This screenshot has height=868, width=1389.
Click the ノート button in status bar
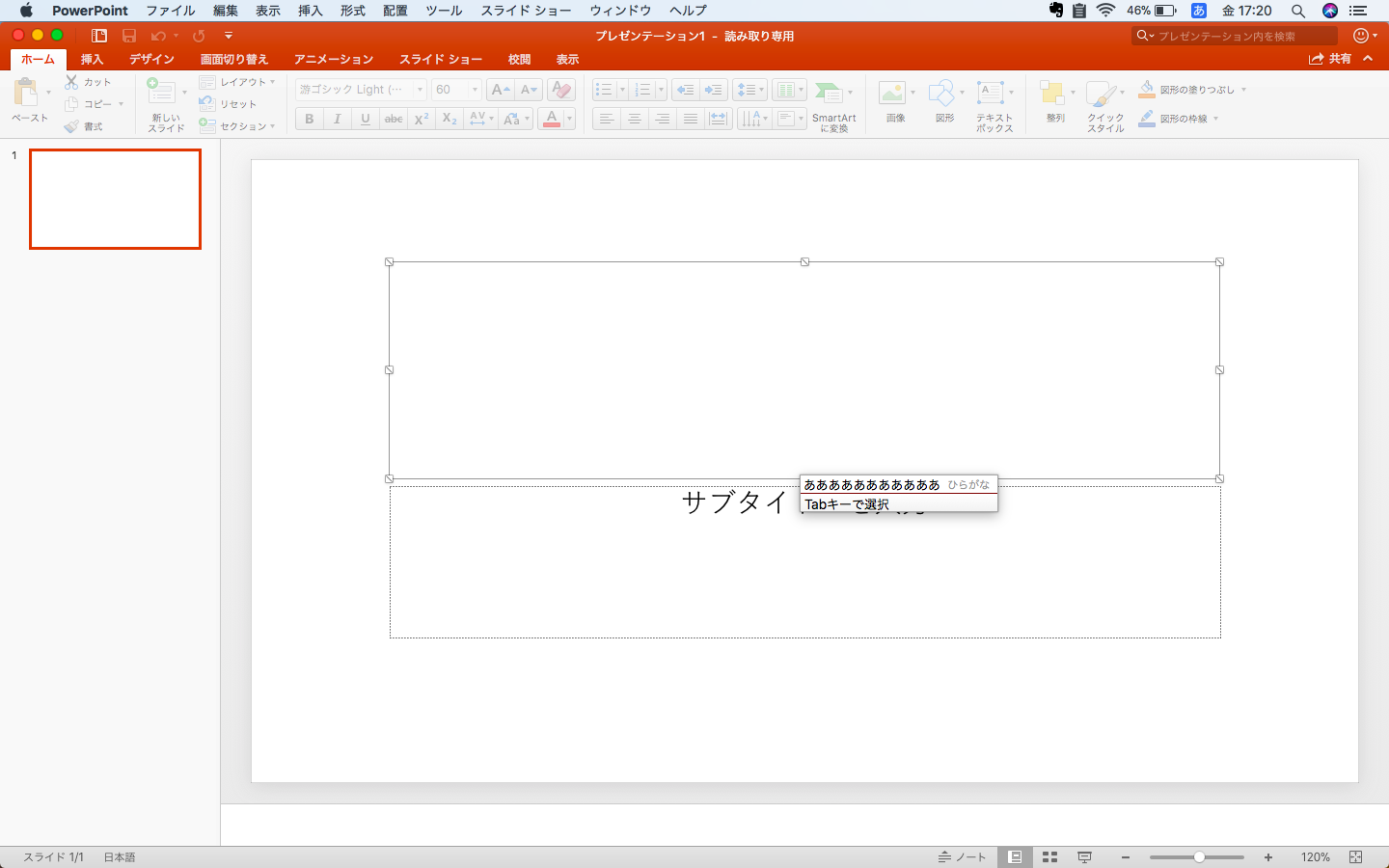click(x=962, y=855)
